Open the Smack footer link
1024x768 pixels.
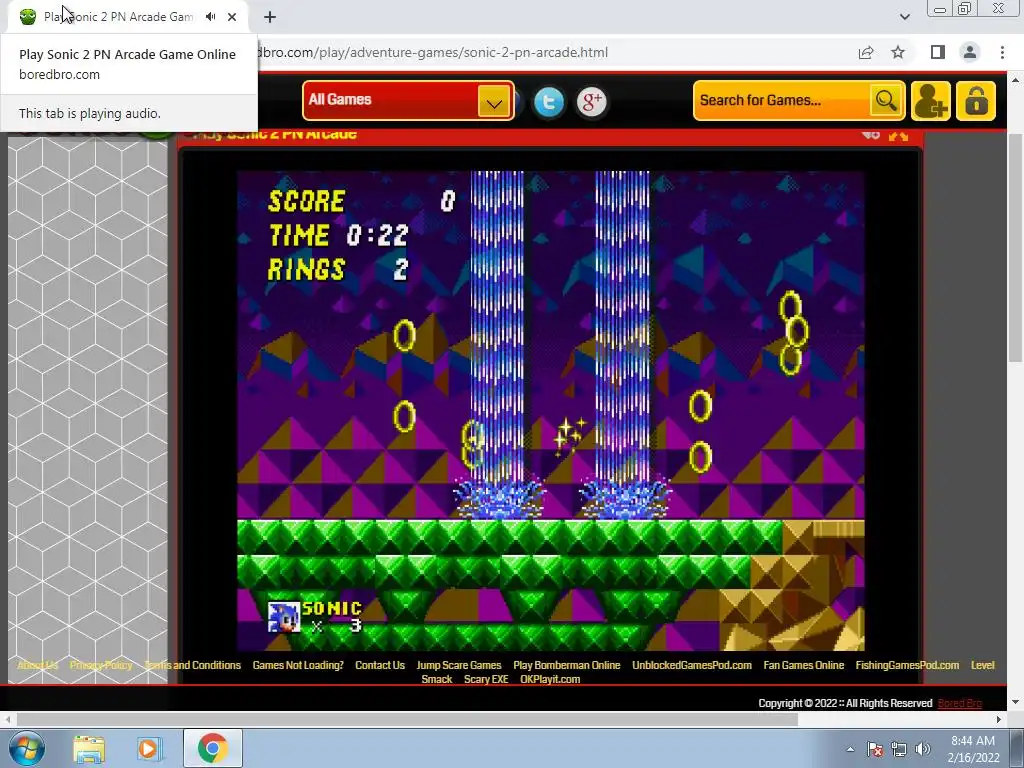[437, 679]
